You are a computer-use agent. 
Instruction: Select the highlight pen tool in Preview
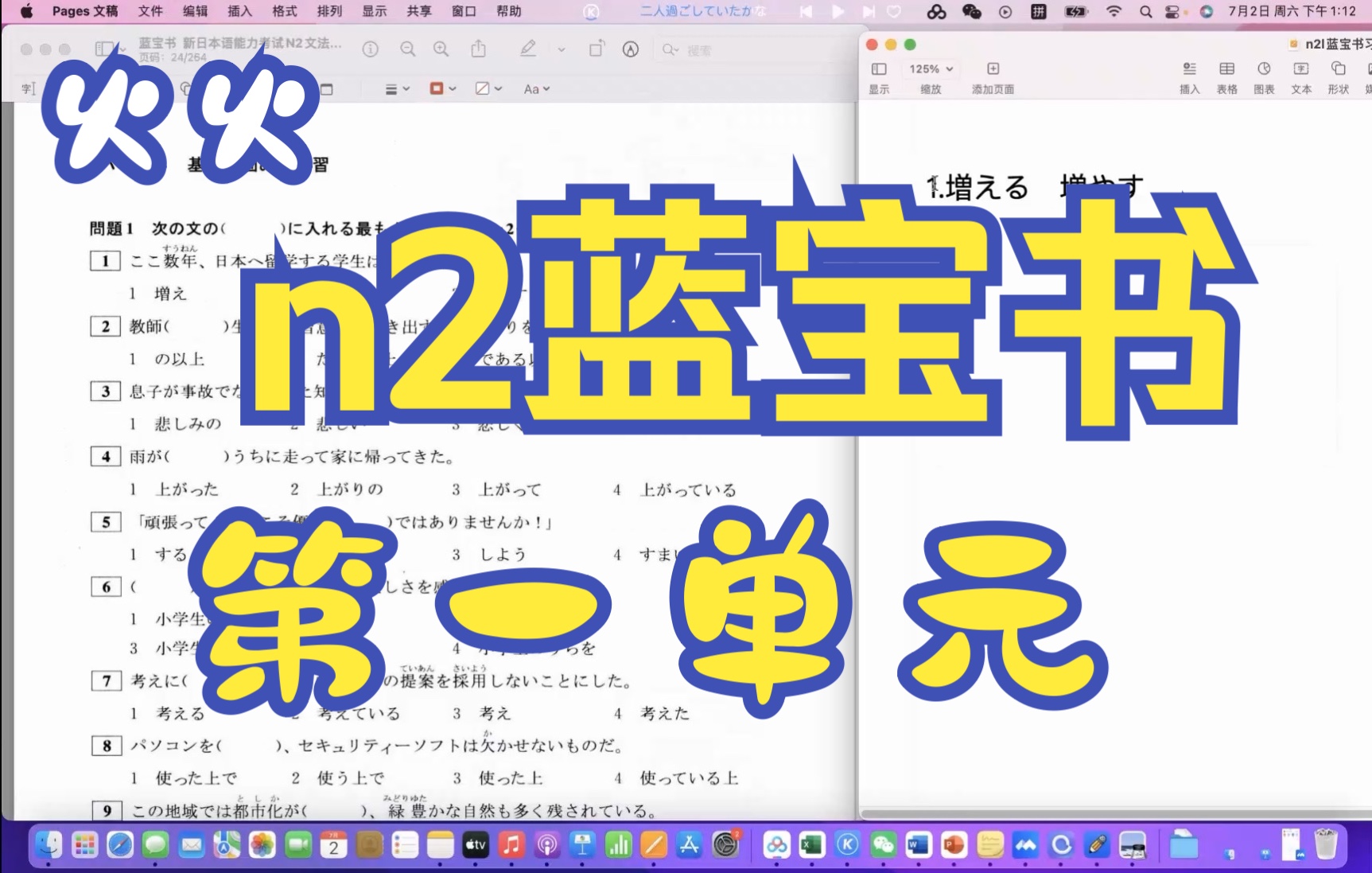528,49
